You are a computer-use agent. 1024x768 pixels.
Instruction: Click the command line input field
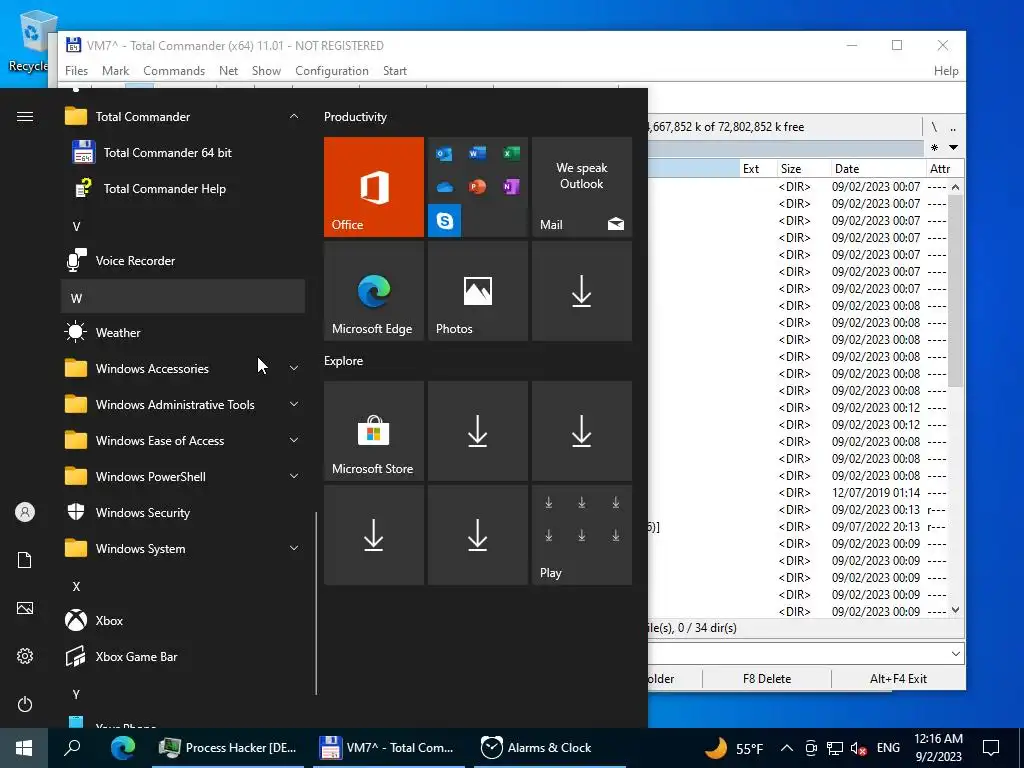coord(798,653)
